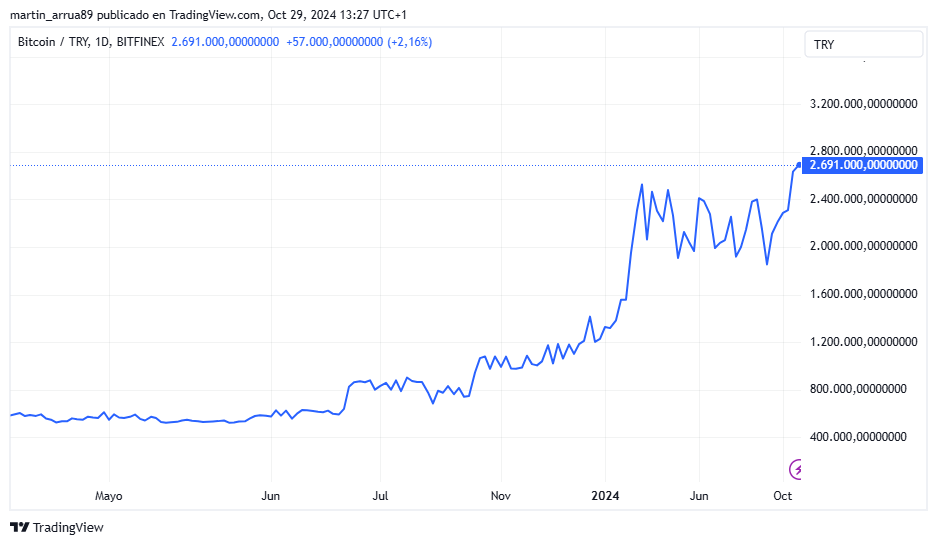The image size is (937, 545).
Task: Click the +57.000 price change value
Action: point(335,42)
